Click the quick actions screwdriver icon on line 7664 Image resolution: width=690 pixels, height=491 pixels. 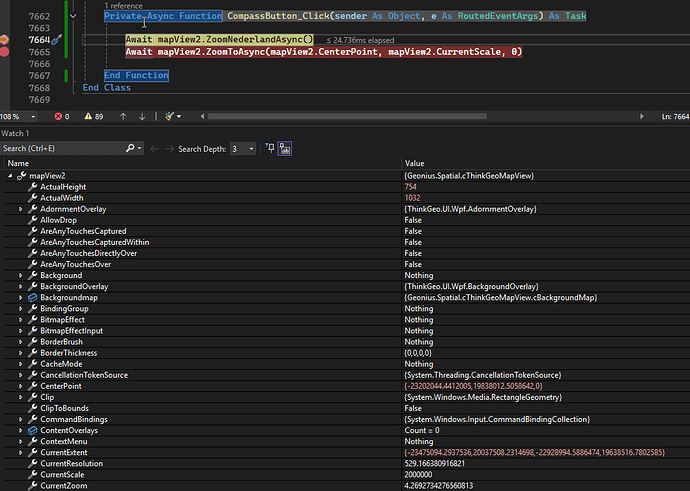pyautogui.click(x=56, y=40)
